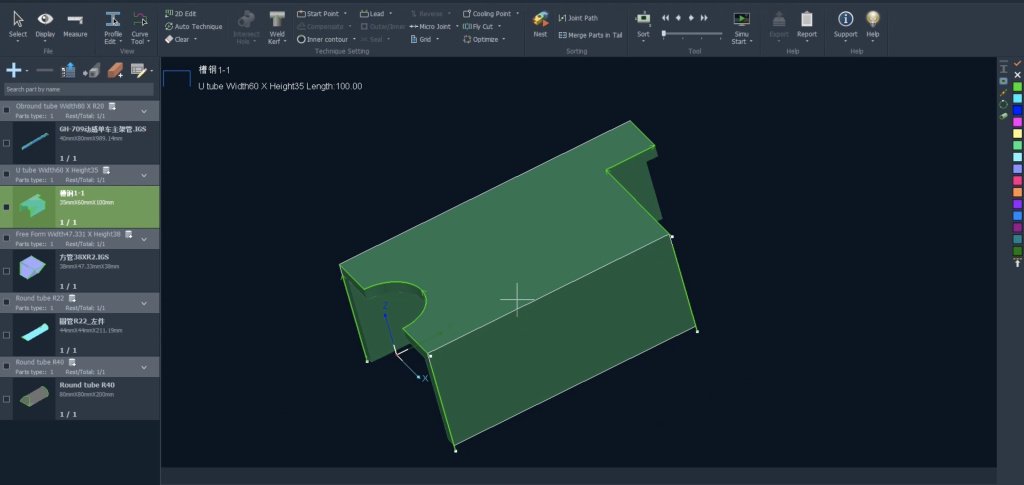The height and width of the screenshot is (485, 1024).
Task: Click the Profile Edit icon
Action: click(113, 24)
